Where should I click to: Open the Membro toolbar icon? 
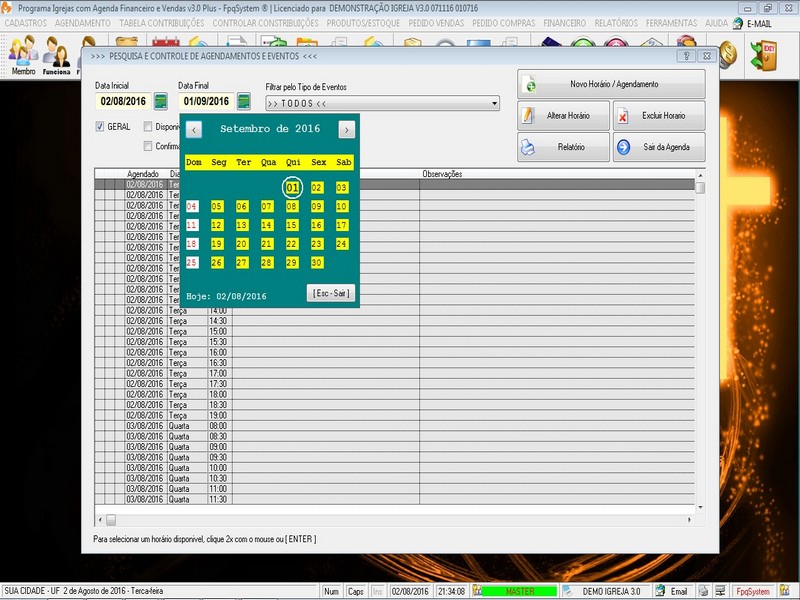pyautogui.click(x=23, y=56)
